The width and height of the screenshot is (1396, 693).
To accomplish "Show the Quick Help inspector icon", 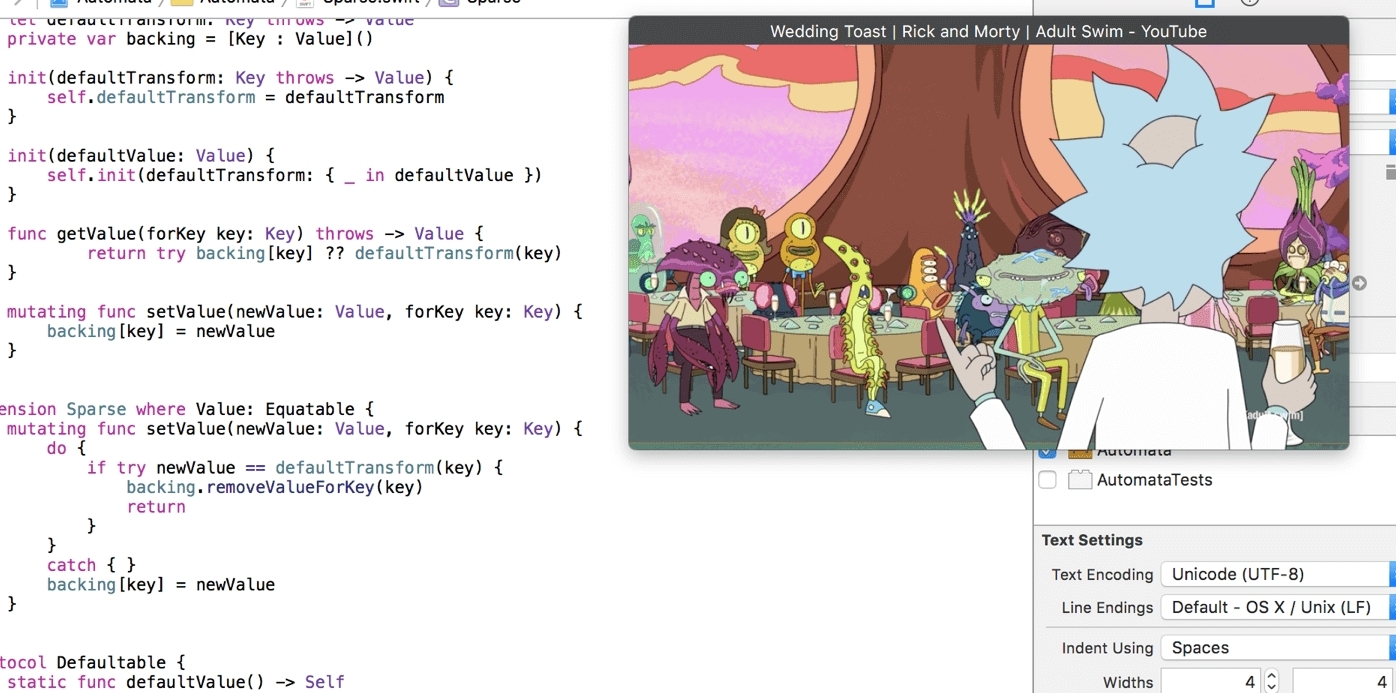I will pos(1250,3).
